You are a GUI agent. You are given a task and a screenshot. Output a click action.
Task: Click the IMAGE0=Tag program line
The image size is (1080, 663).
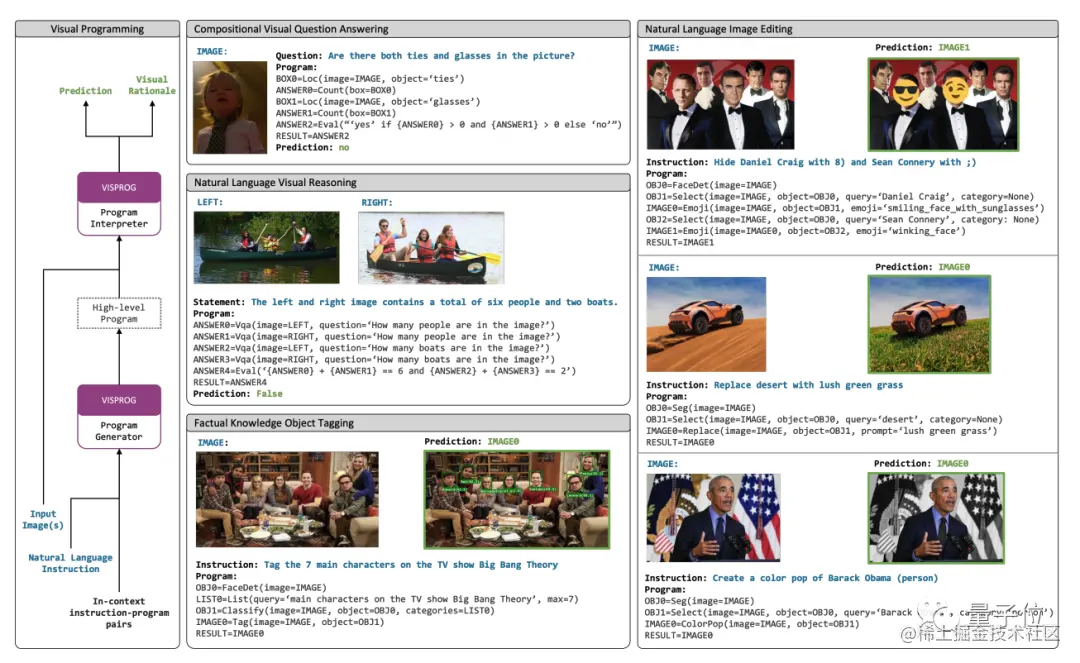pos(290,622)
